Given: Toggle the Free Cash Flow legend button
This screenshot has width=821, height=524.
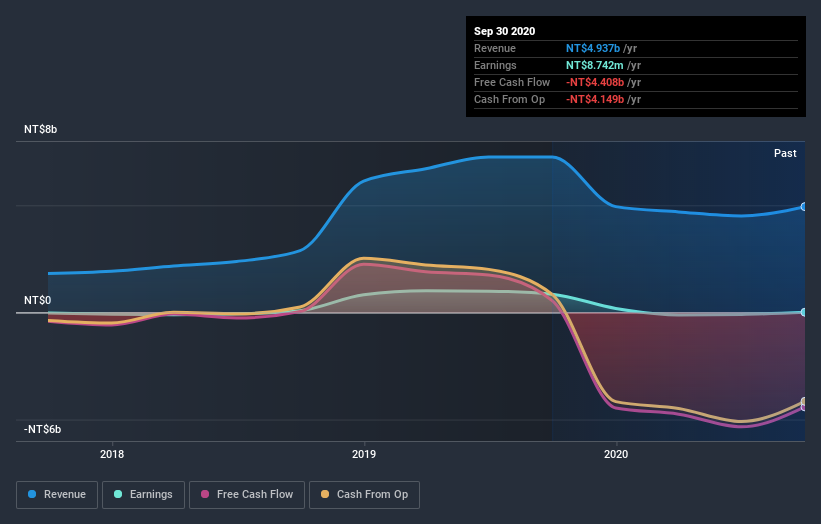Looking at the screenshot, I should coord(247,495).
